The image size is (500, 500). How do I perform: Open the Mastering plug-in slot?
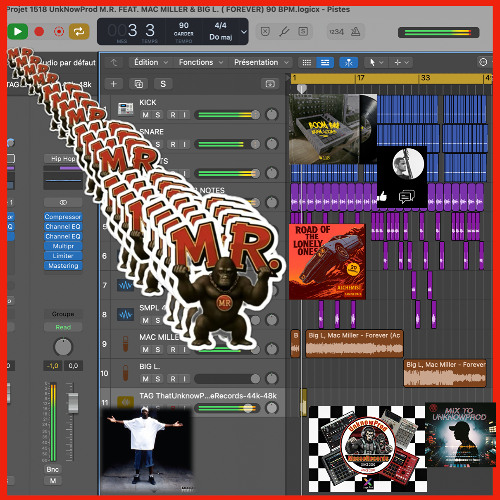63,266
